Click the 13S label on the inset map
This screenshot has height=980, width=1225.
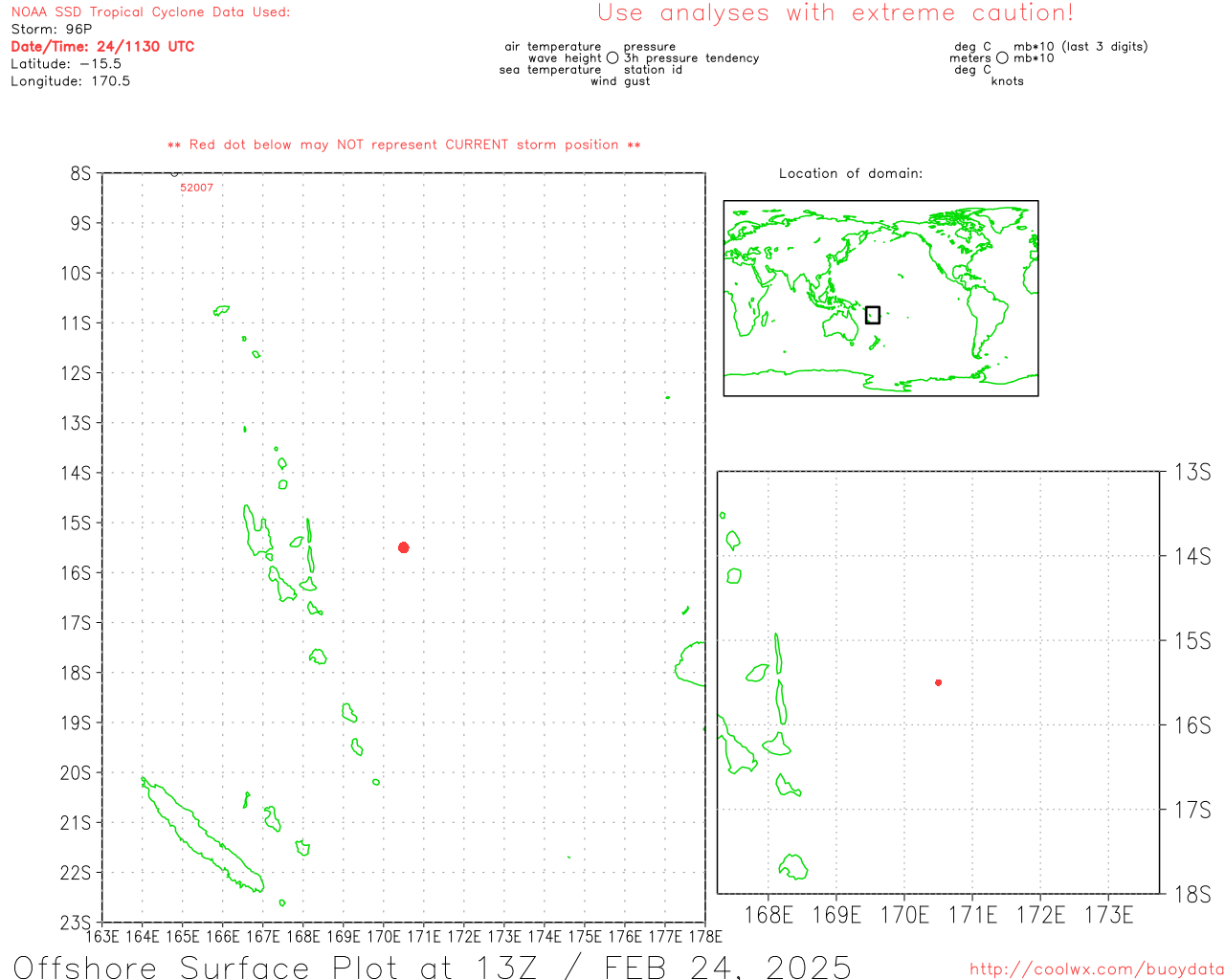click(1192, 472)
